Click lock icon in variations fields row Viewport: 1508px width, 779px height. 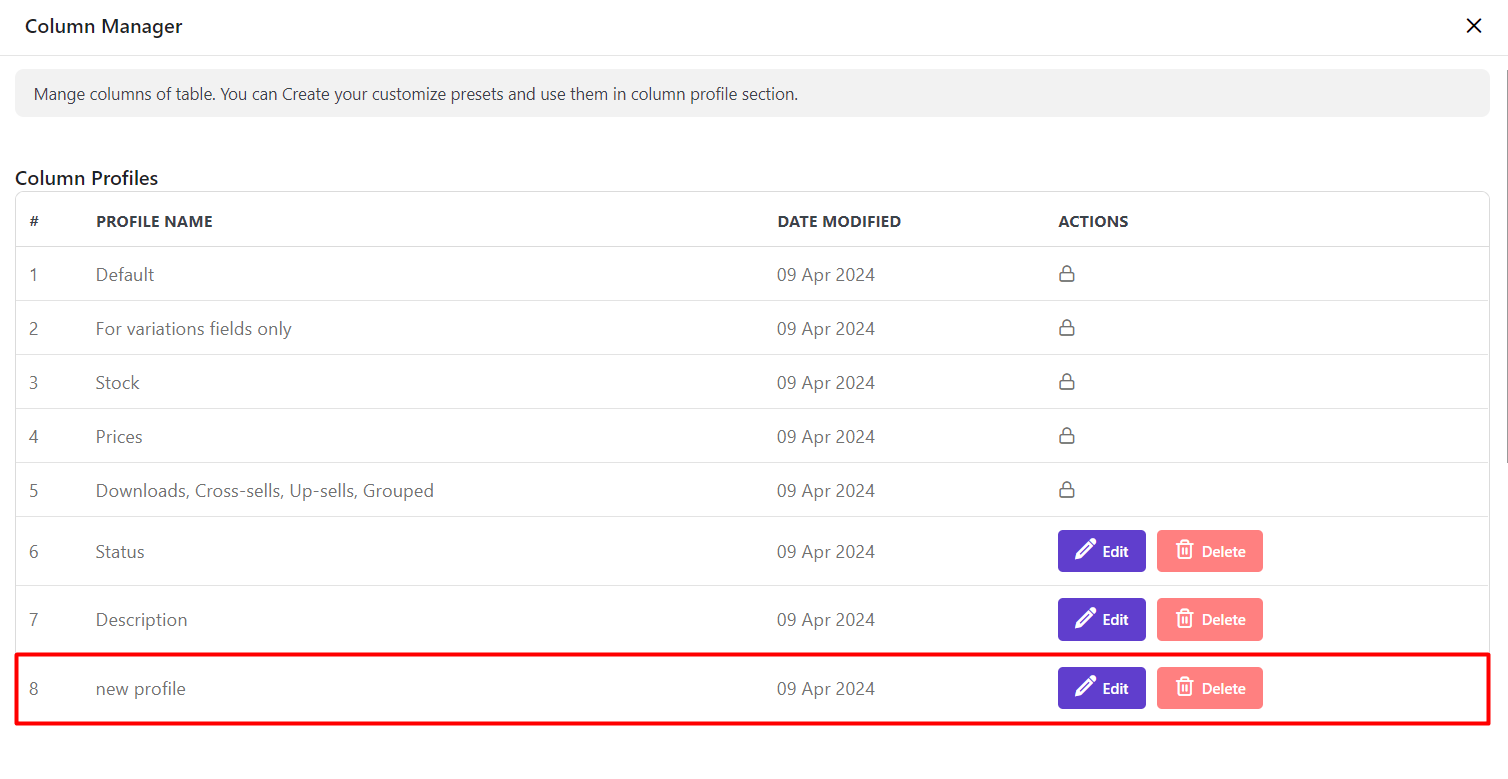click(1066, 328)
